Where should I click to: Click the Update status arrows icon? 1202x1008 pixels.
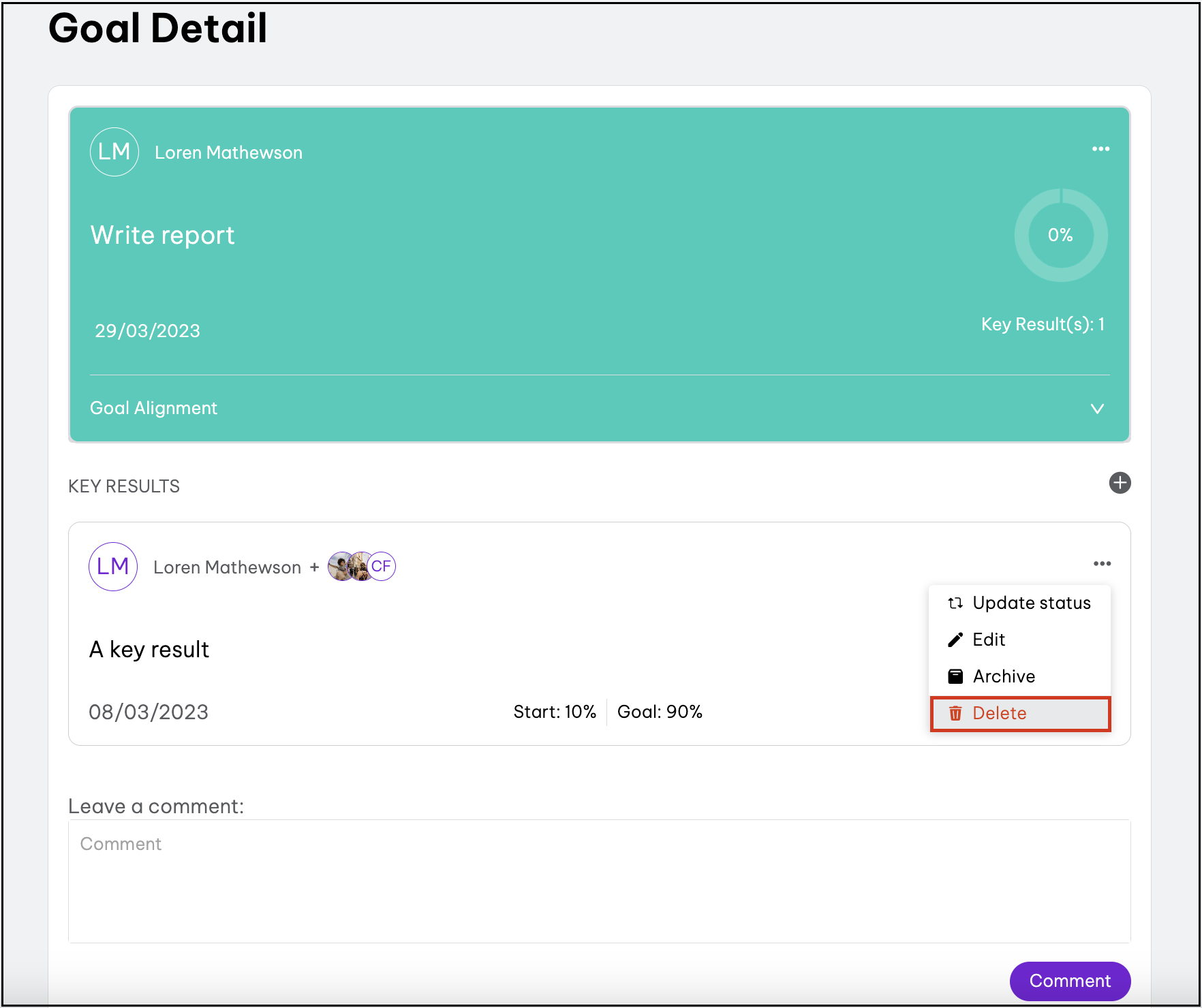tap(955, 603)
